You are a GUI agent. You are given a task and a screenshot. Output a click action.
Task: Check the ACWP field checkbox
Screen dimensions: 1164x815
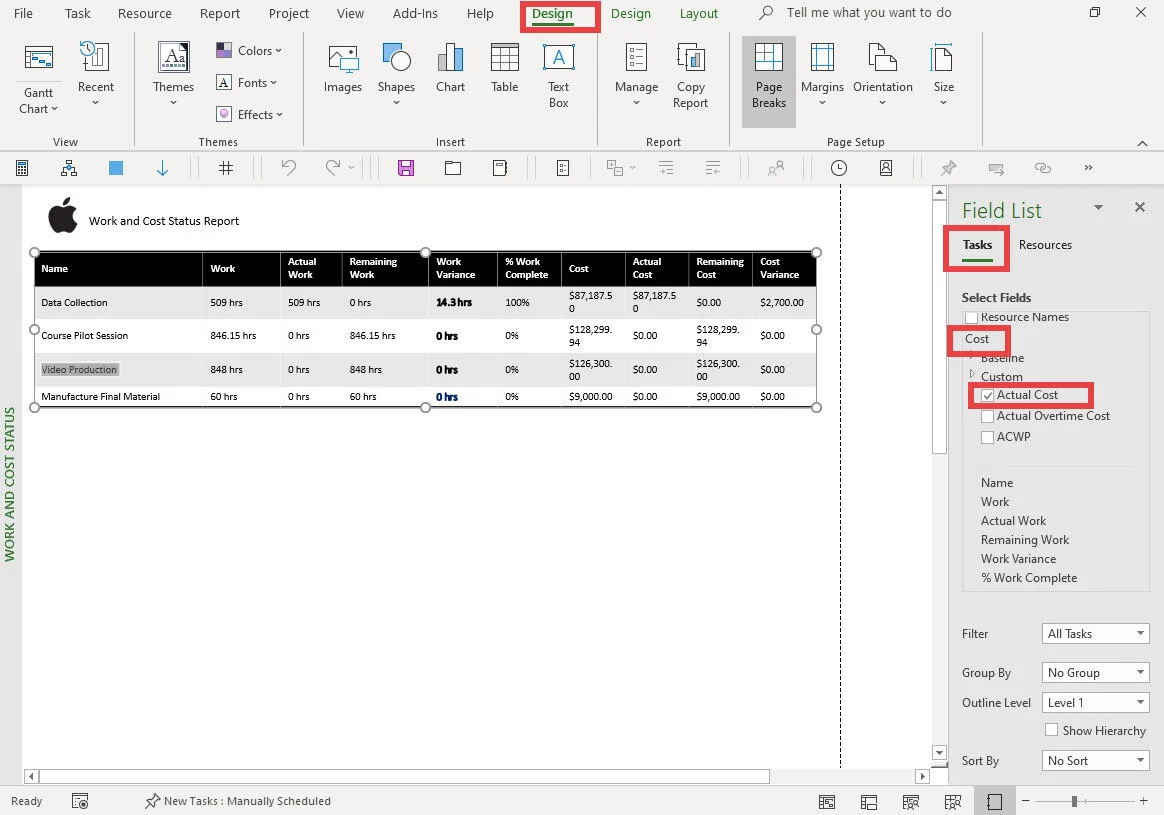987,437
